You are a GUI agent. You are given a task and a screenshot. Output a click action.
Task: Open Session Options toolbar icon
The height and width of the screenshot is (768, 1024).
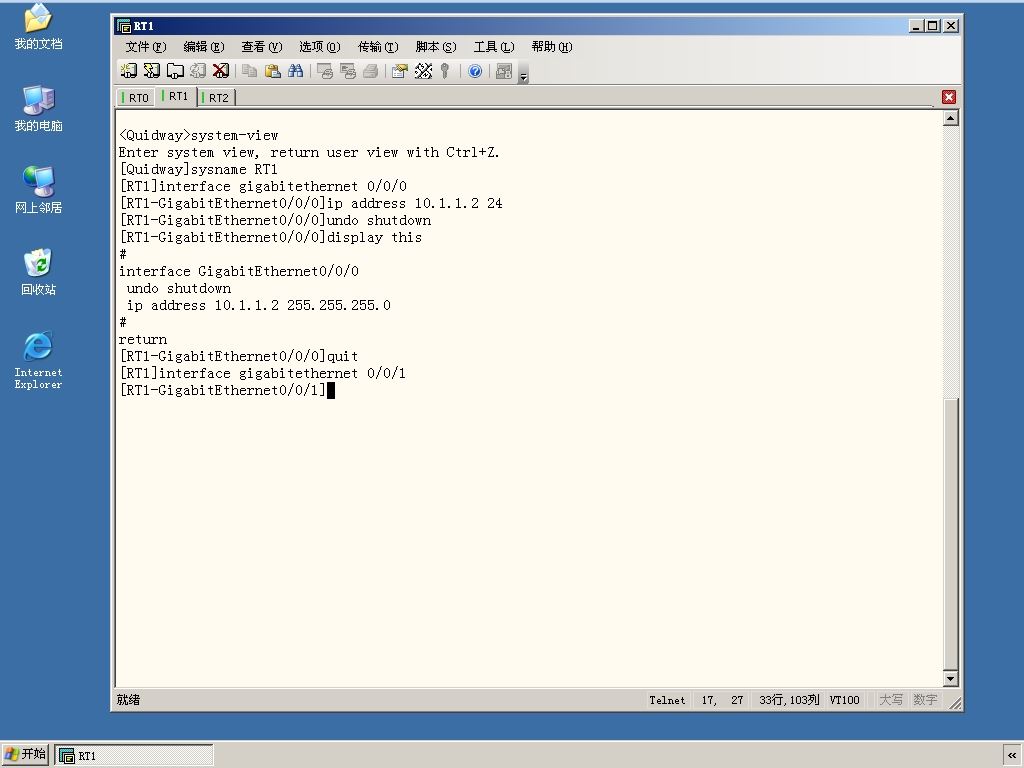400,71
